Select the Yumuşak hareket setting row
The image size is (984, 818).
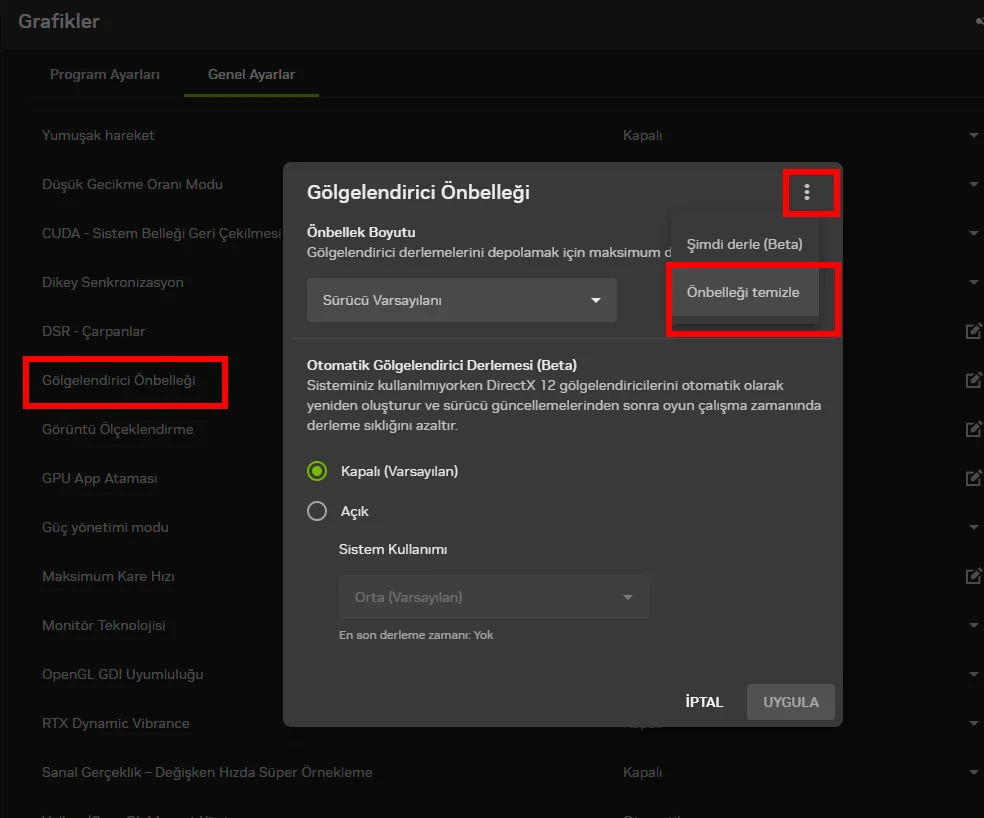pos(98,136)
